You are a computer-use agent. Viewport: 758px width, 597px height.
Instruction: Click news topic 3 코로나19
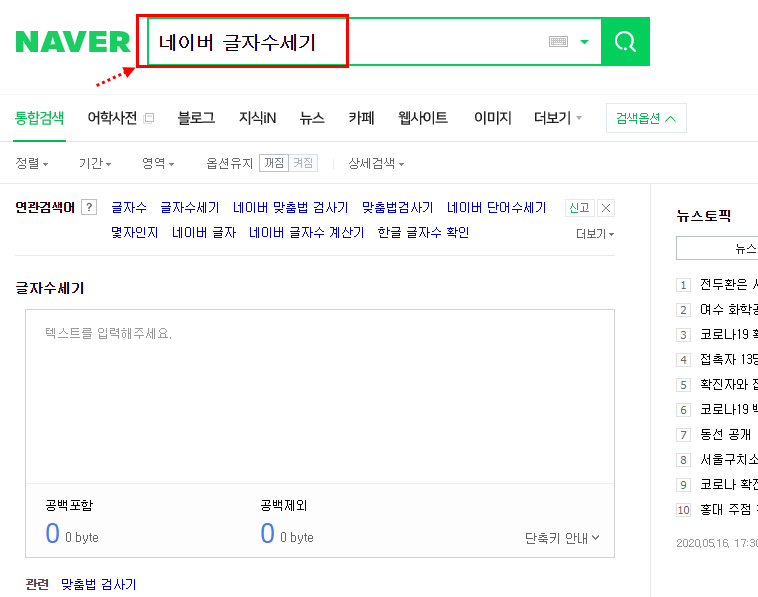point(729,335)
